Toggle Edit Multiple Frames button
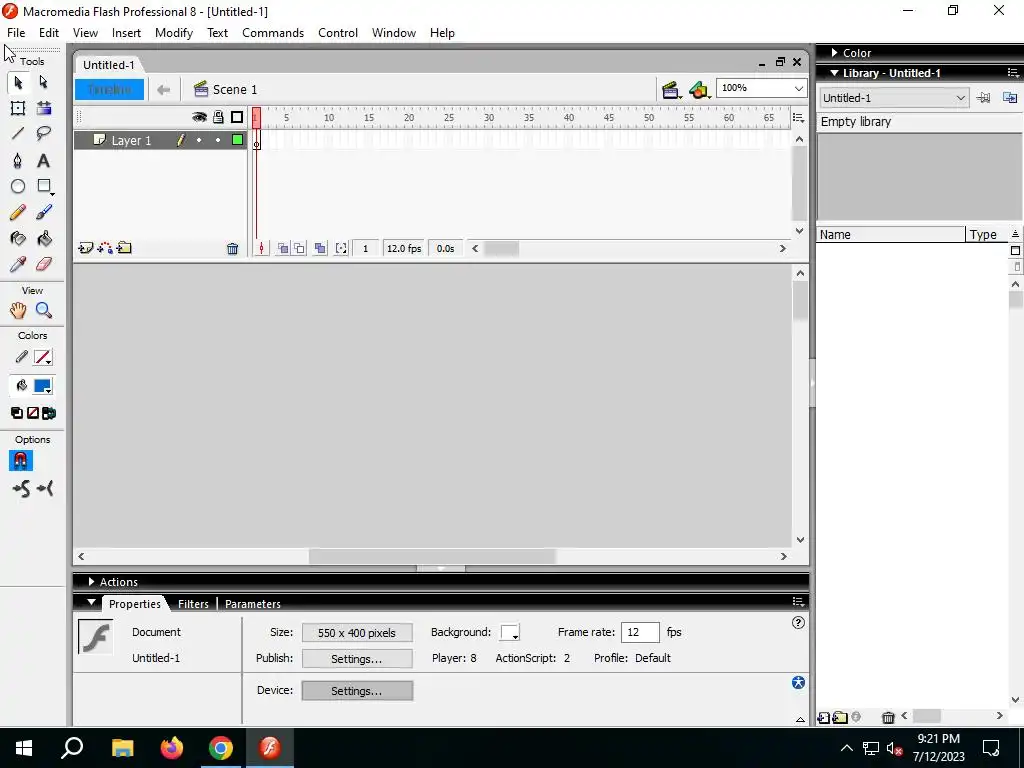The height and width of the screenshot is (768, 1024). (320, 249)
